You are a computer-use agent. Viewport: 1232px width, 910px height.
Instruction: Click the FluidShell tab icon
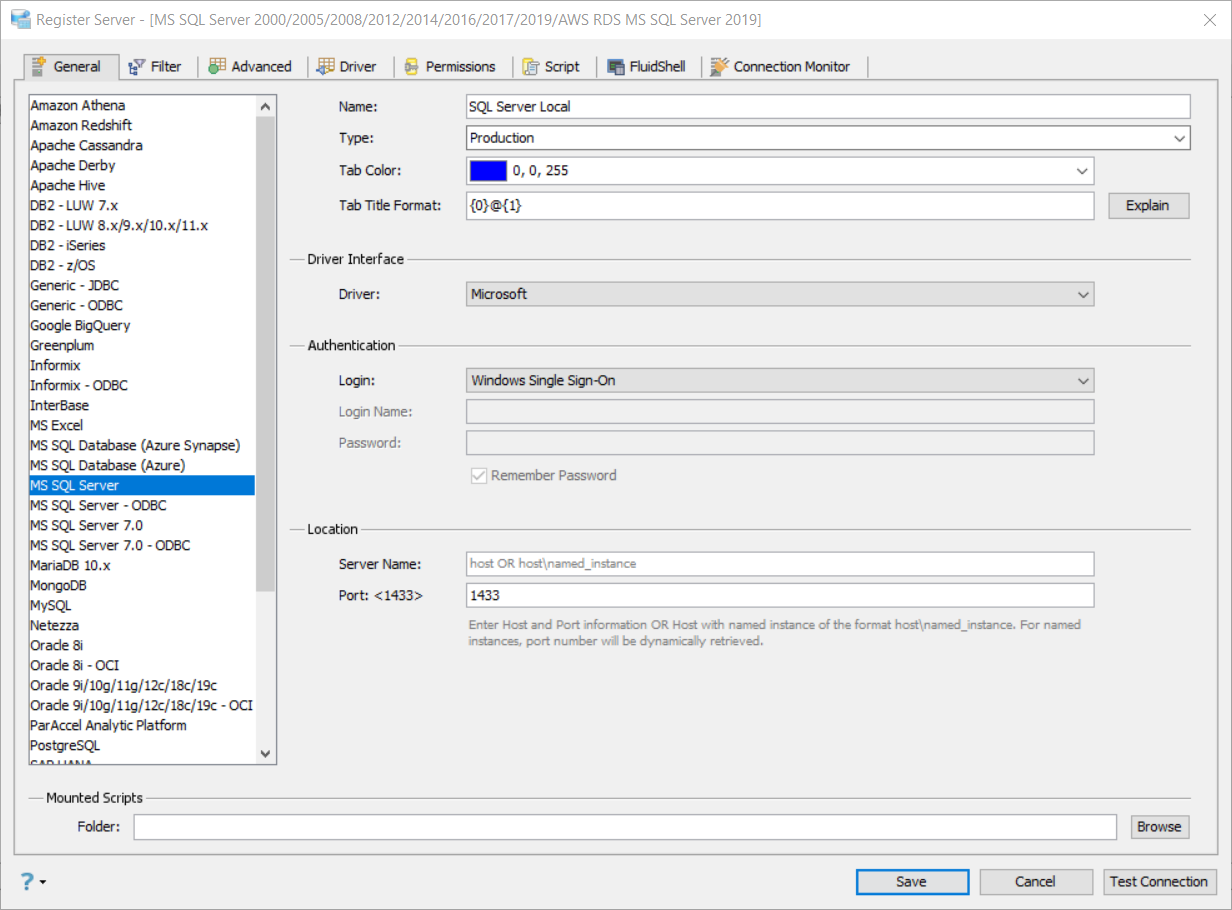(x=616, y=67)
